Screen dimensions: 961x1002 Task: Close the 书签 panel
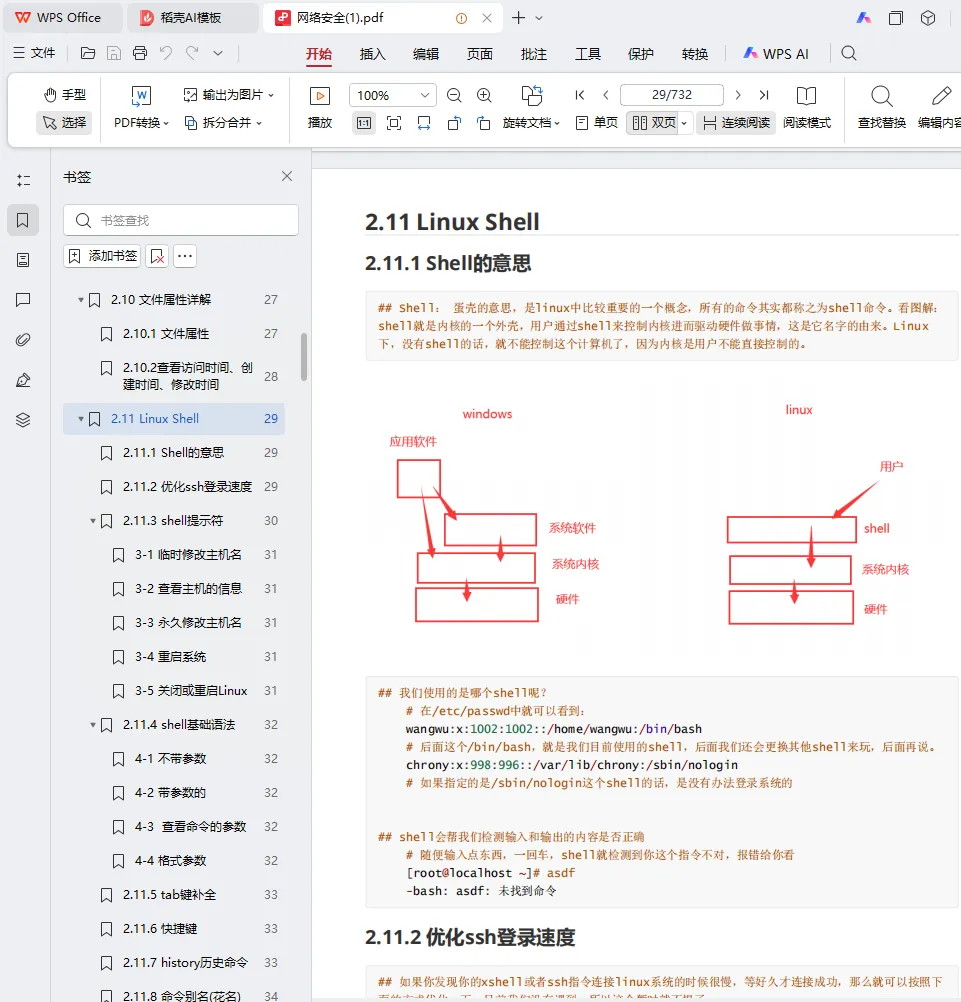pos(287,176)
